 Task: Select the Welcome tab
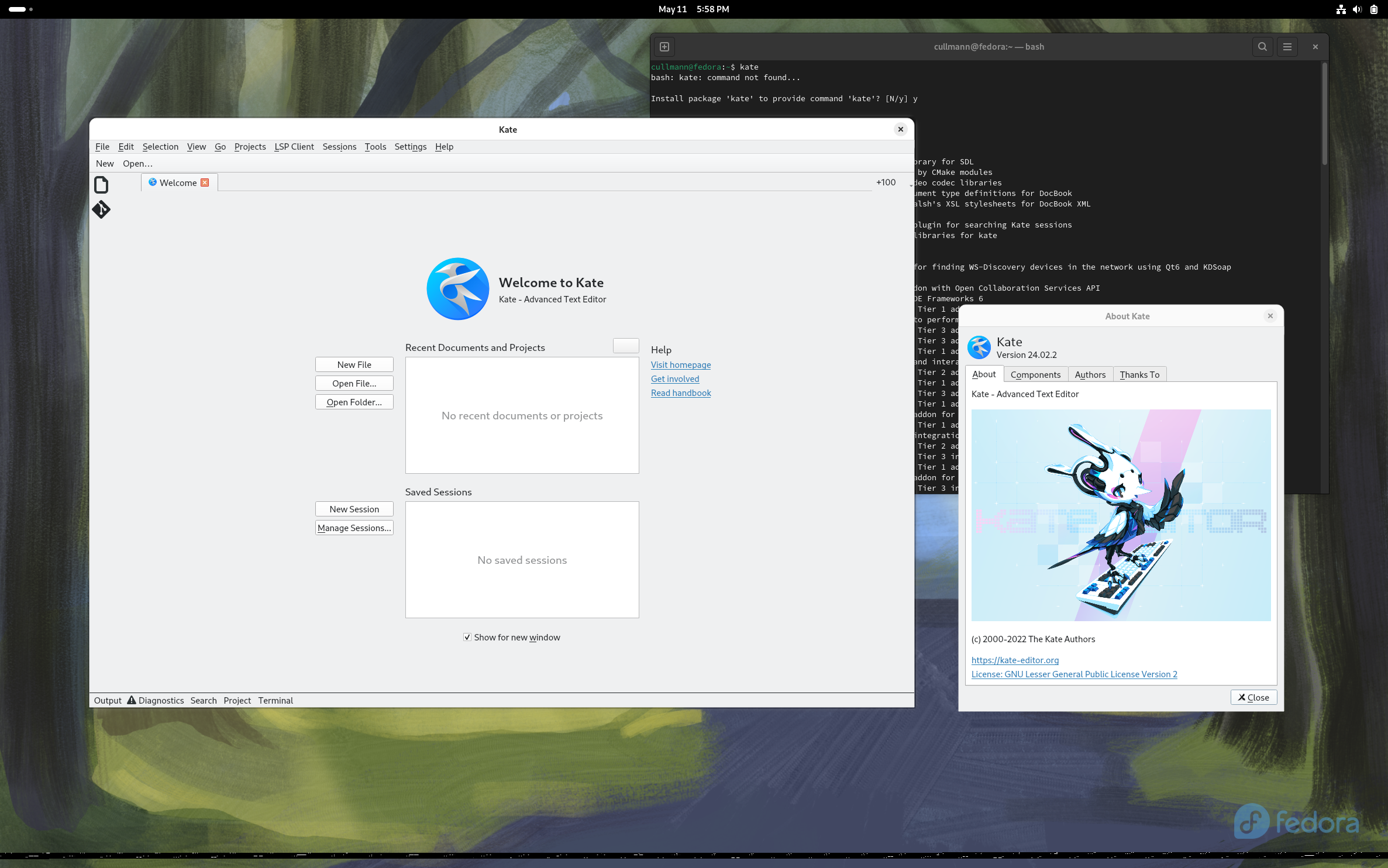click(x=178, y=182)
